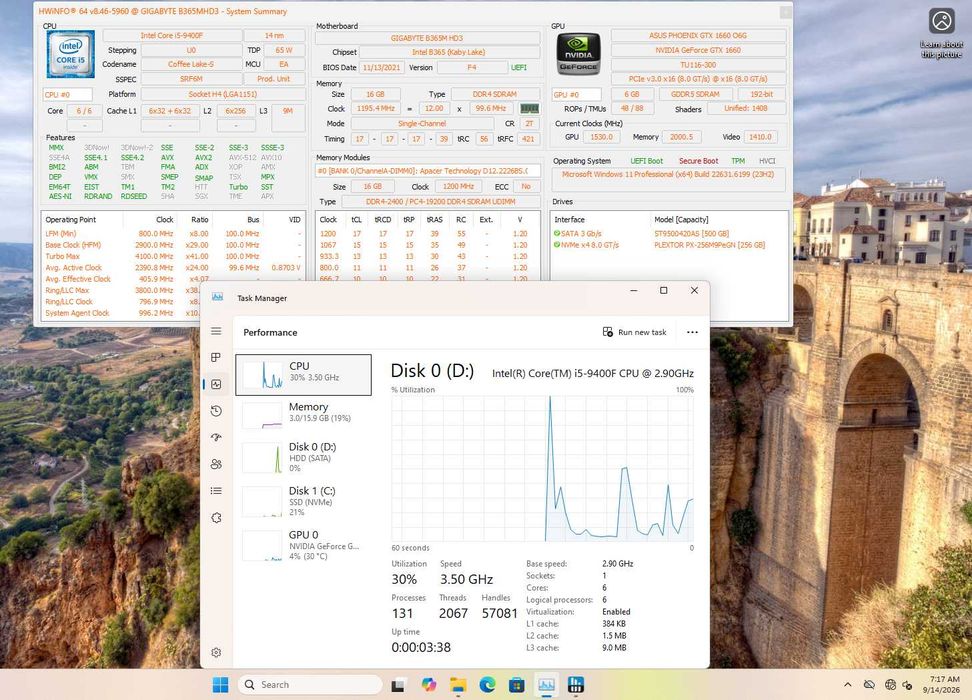
Task: Click the Disk 0 mini graph thumbnail
Action: click(x=262, y=459)
